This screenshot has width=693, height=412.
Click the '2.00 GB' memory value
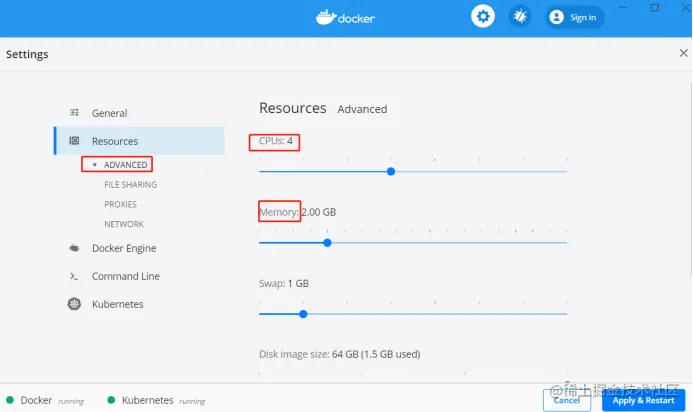coord(319,212)
